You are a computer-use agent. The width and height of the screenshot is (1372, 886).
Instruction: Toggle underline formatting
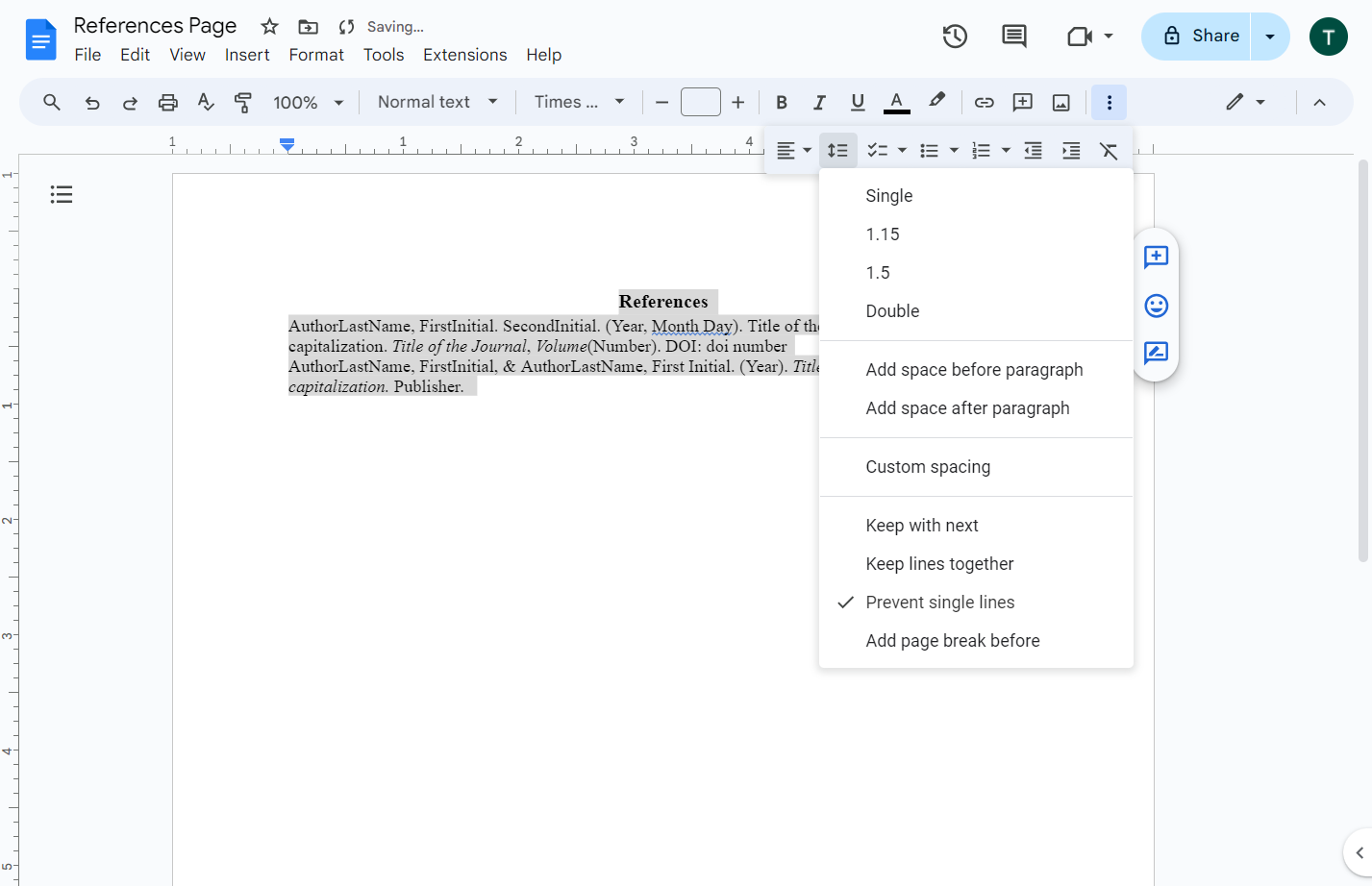click(858, 102)
